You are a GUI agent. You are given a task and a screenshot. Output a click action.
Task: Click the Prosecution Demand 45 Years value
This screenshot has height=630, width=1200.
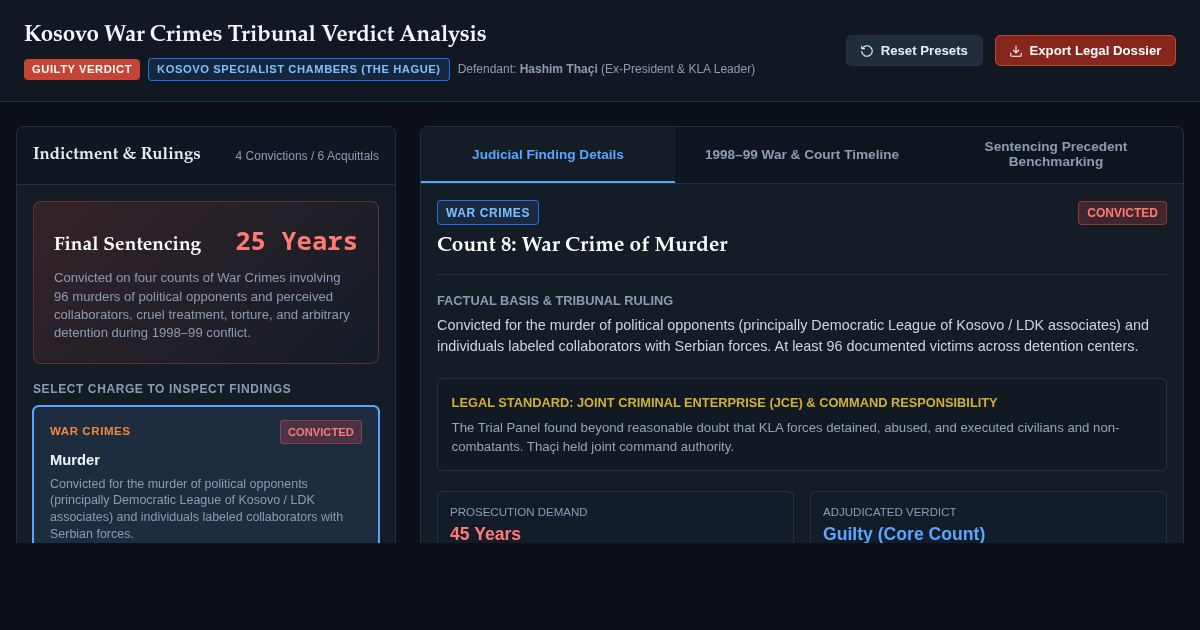coord(485,534)
